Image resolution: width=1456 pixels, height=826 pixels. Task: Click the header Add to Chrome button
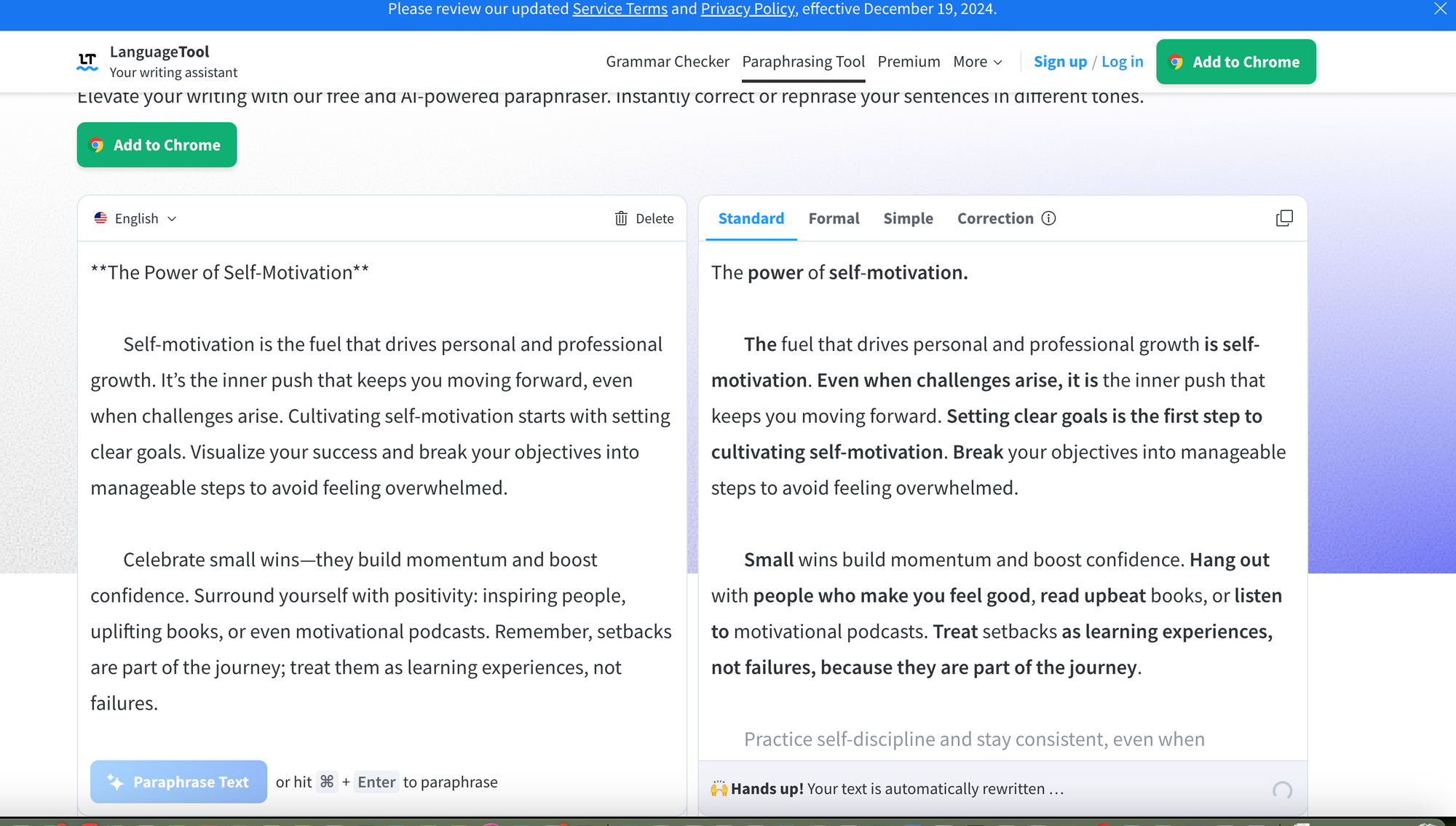(1235, 62)
